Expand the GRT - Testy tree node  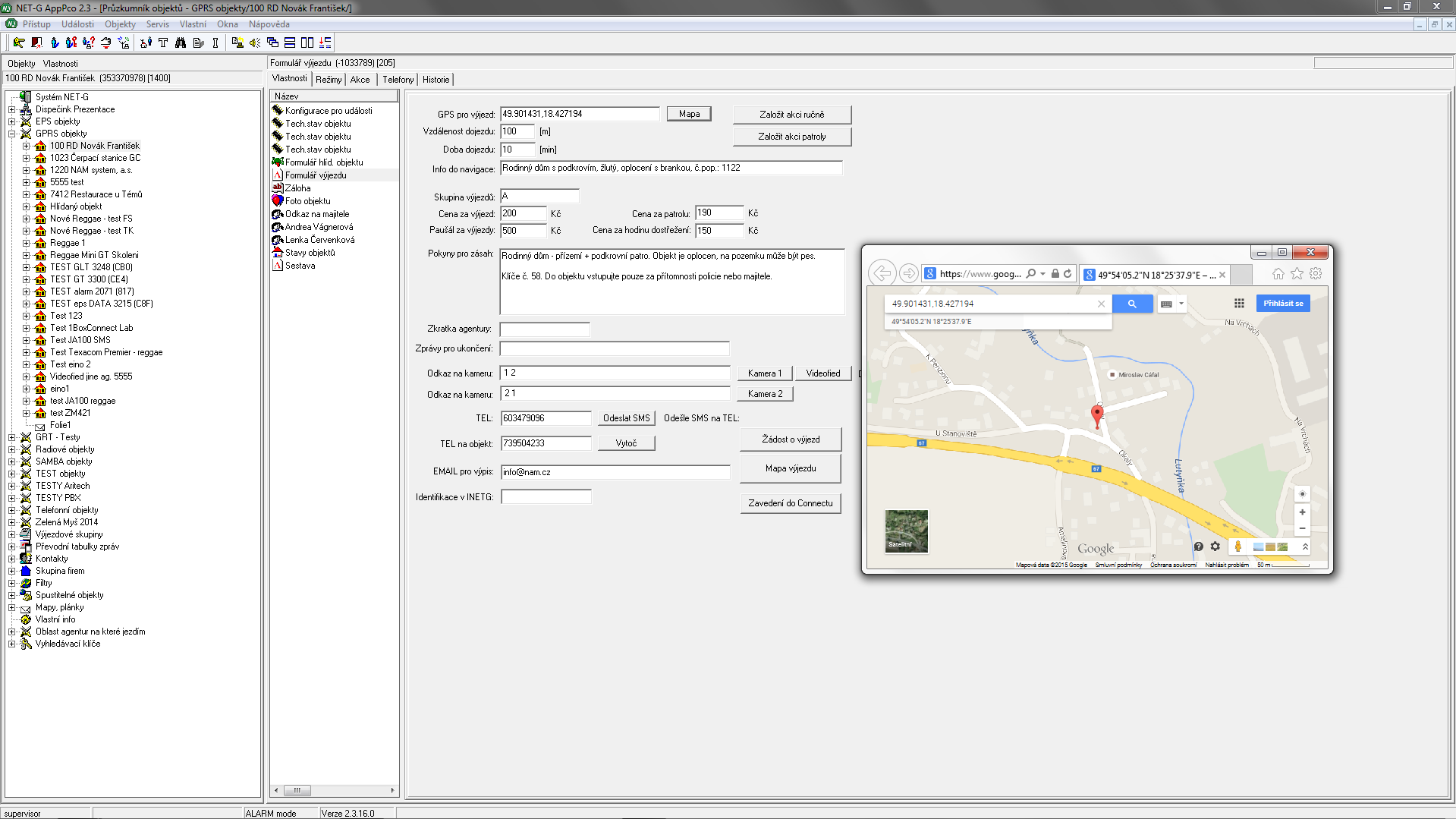coord(11,437)
